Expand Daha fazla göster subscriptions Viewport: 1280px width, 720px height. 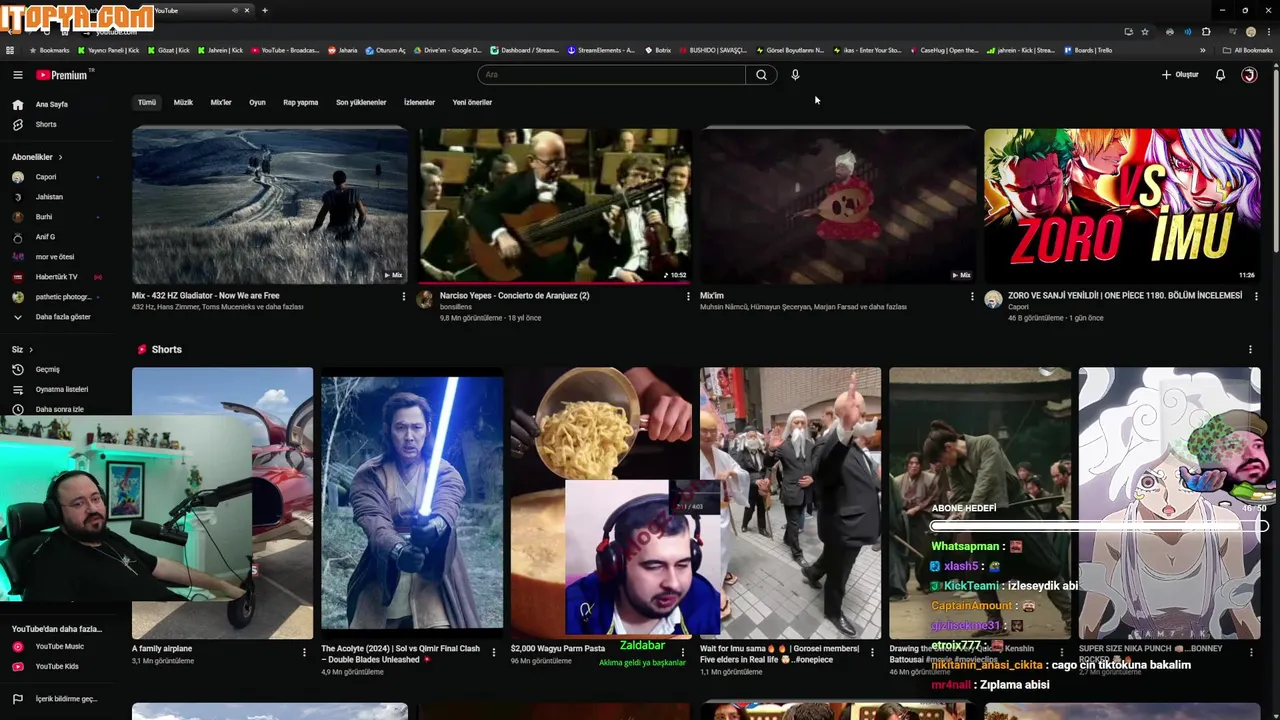62,317
